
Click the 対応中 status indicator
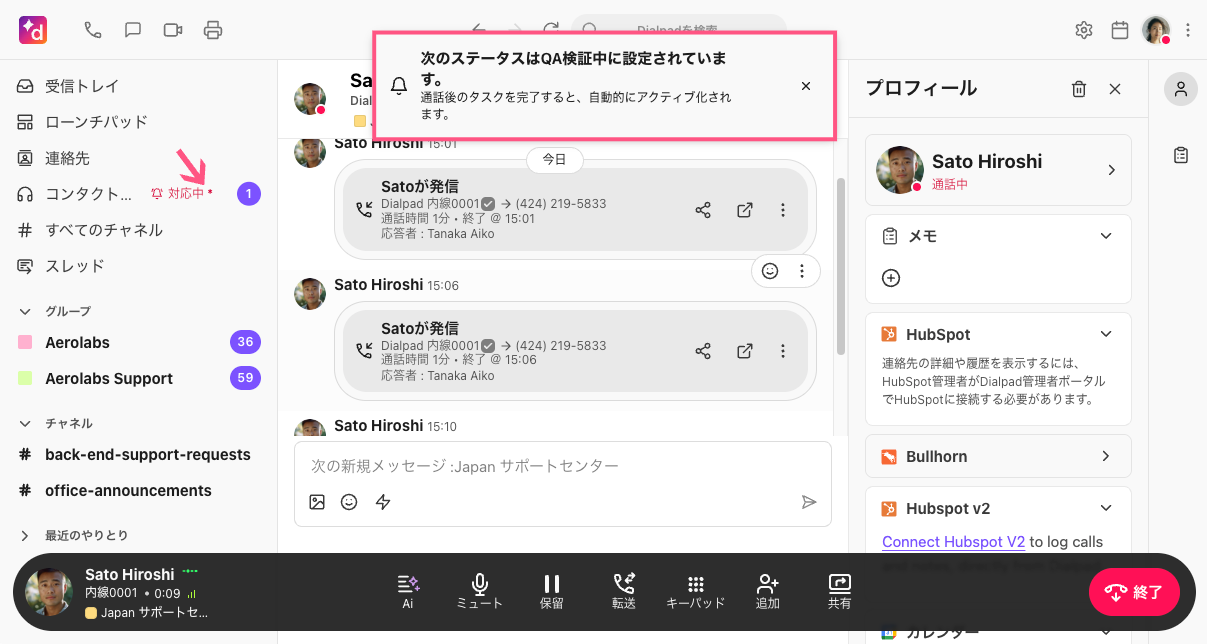182,193
